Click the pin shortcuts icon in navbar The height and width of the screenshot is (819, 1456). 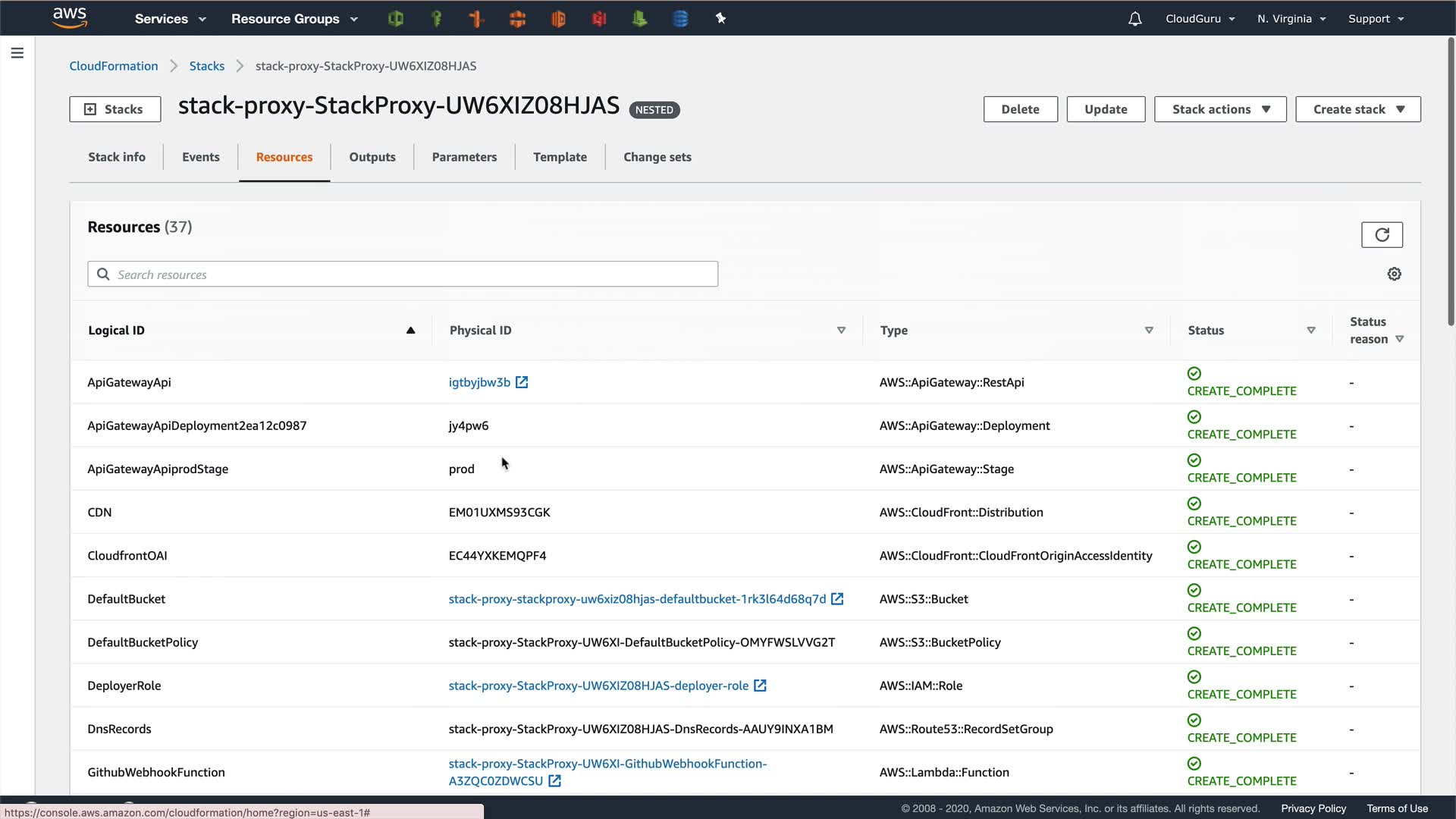720,18
